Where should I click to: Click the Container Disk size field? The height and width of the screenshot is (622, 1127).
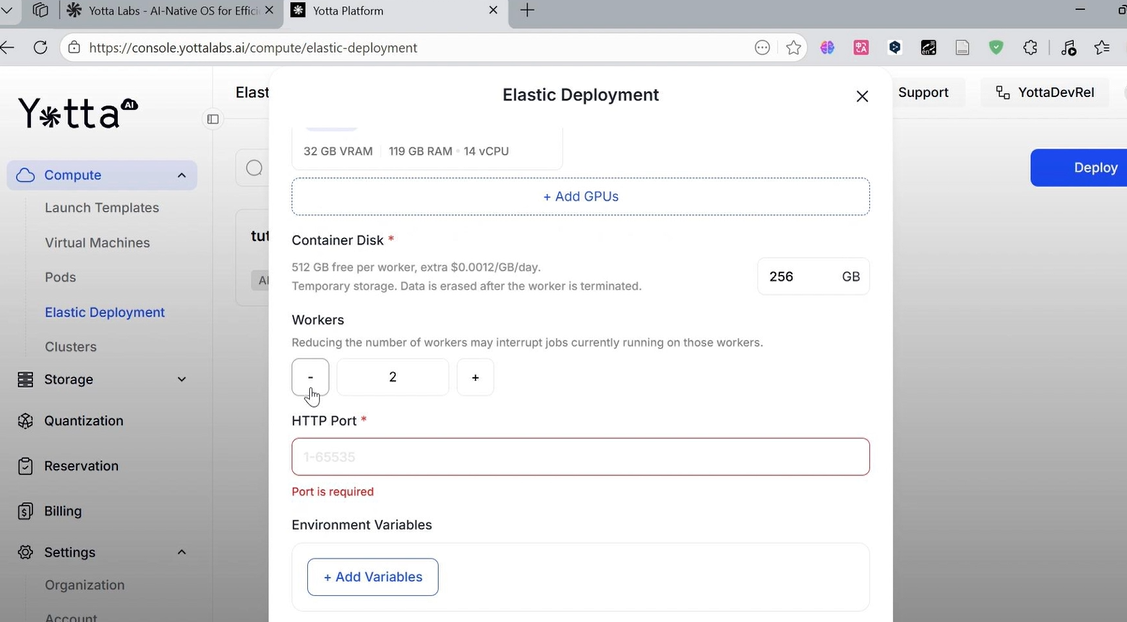(796, 277)
